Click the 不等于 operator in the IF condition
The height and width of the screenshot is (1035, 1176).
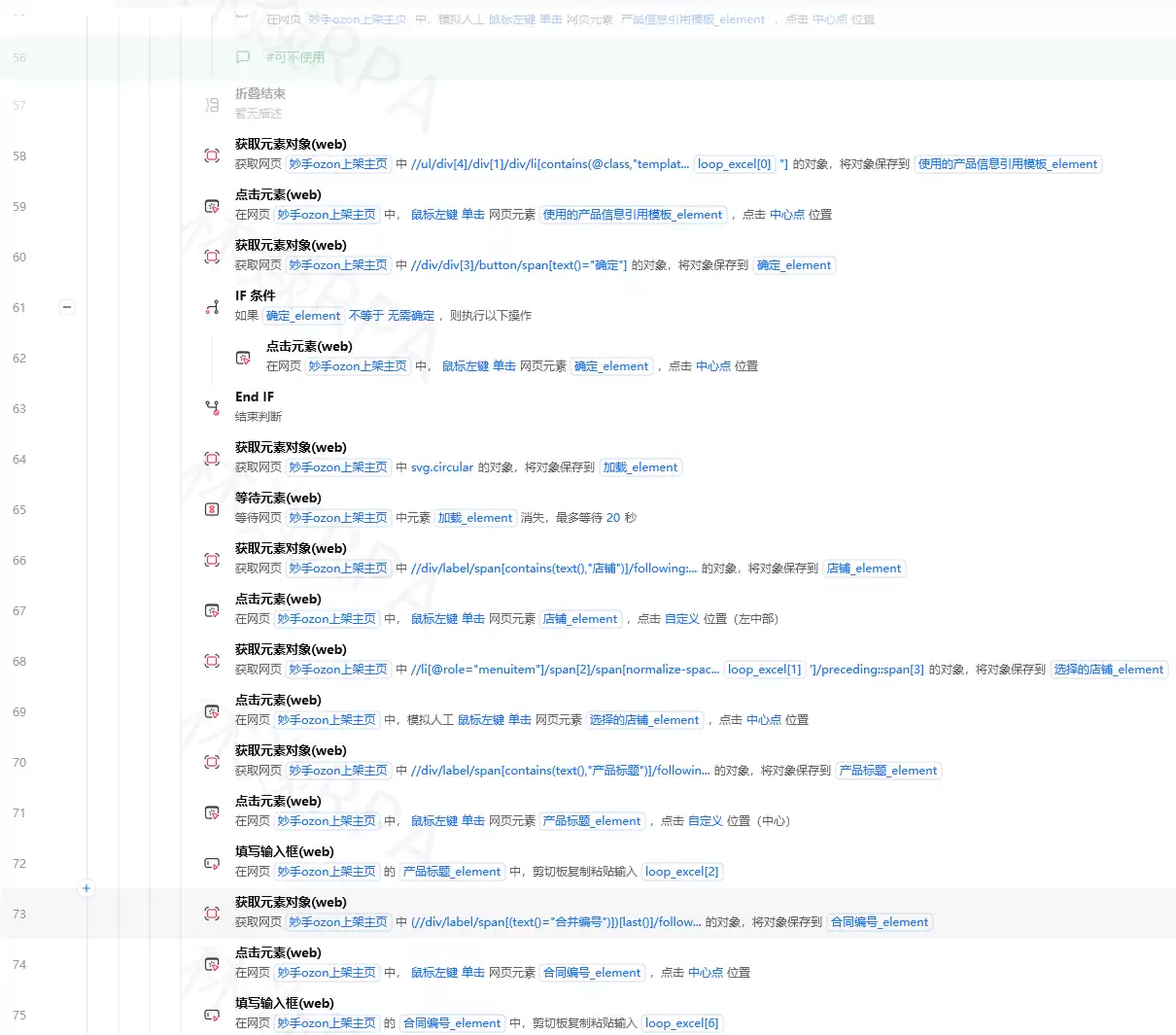pyautogui.click(x=366, y=316)
